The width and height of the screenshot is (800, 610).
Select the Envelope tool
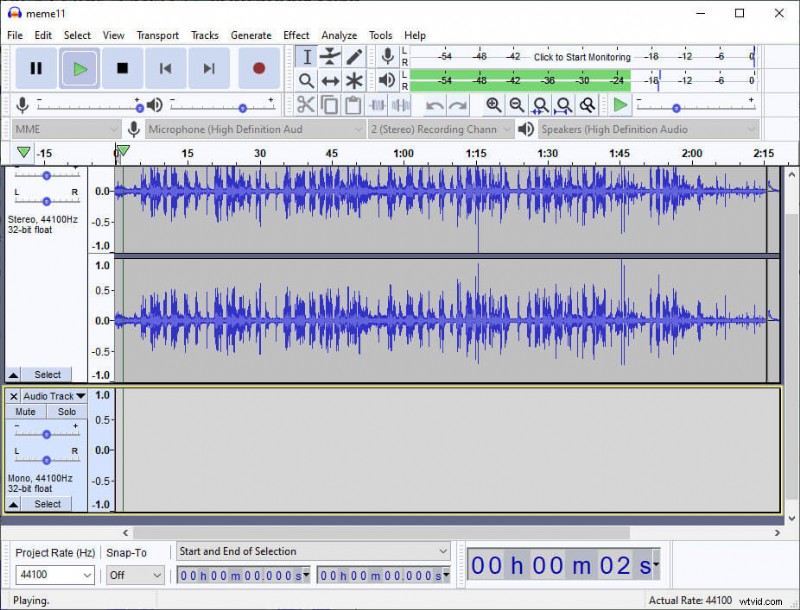click(x=328, y=57)
